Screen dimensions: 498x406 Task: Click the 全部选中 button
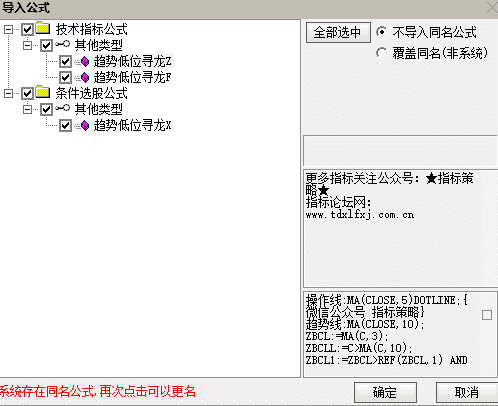point(338,32)
